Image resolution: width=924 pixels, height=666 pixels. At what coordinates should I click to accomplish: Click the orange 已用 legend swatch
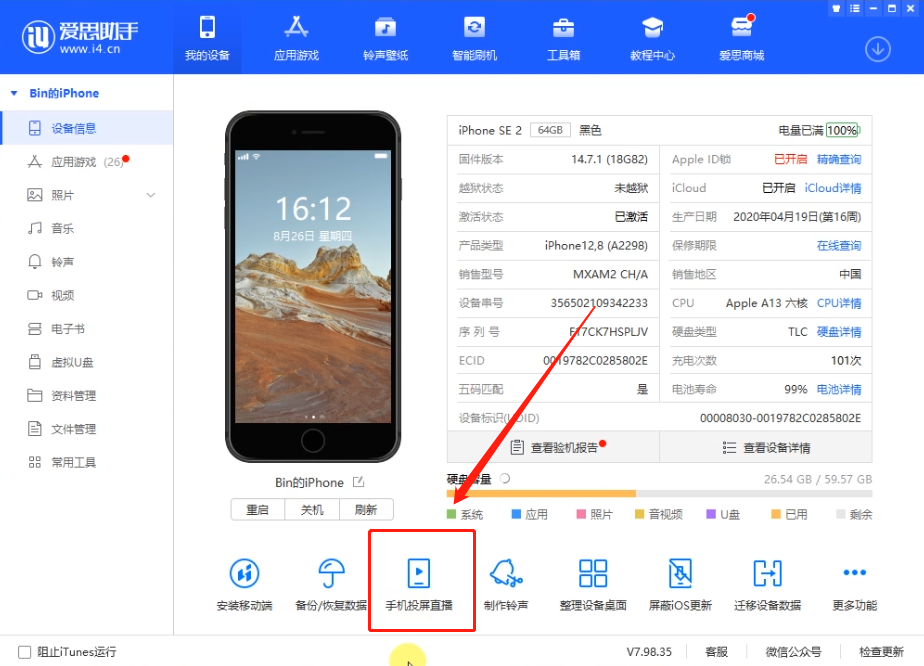[x=776, y=514]
